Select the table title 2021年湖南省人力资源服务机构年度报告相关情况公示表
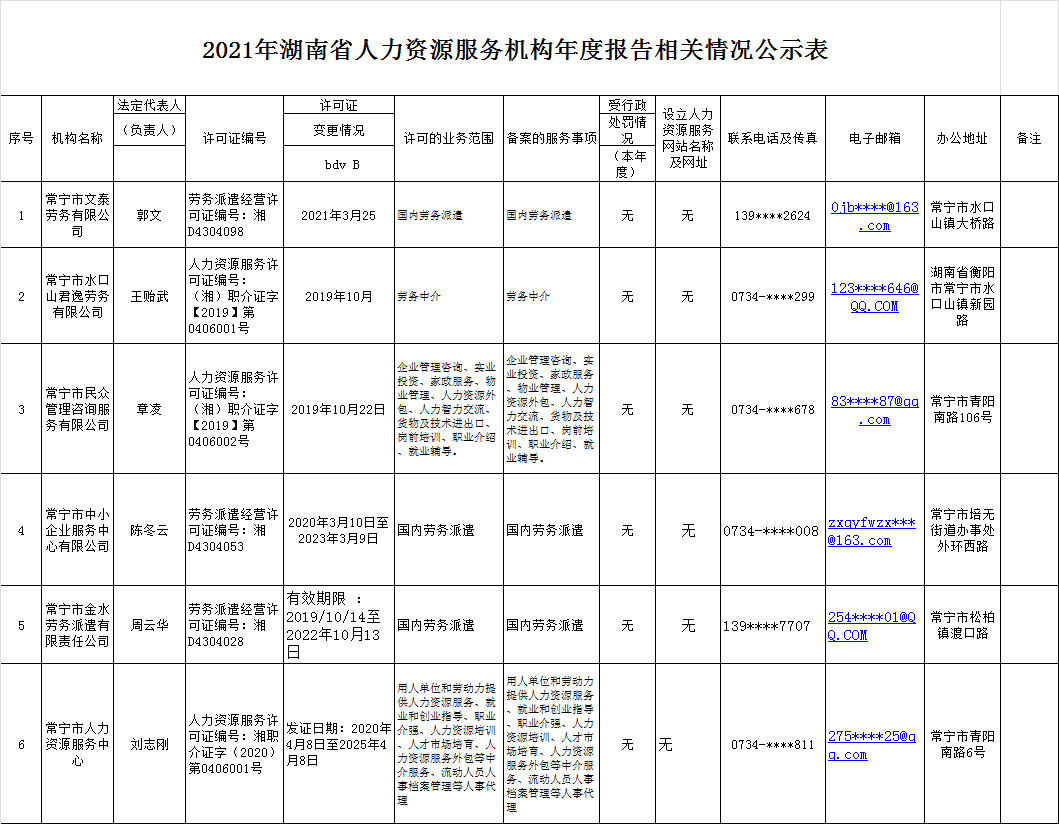This screenshot has width=1059, height=824. (x=515, y=50)
